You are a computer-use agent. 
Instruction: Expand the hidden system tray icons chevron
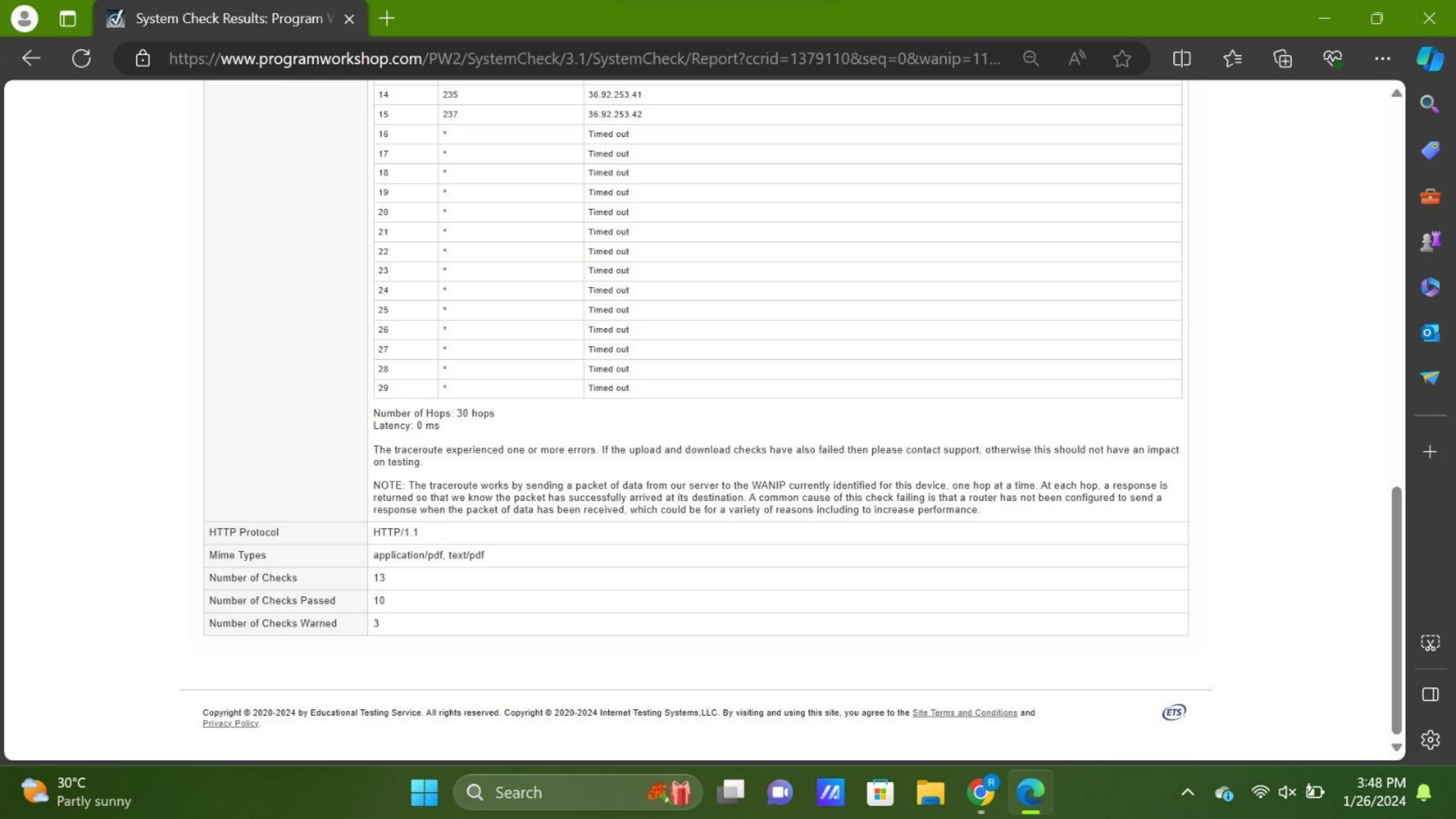click(x=1188, y=792)
